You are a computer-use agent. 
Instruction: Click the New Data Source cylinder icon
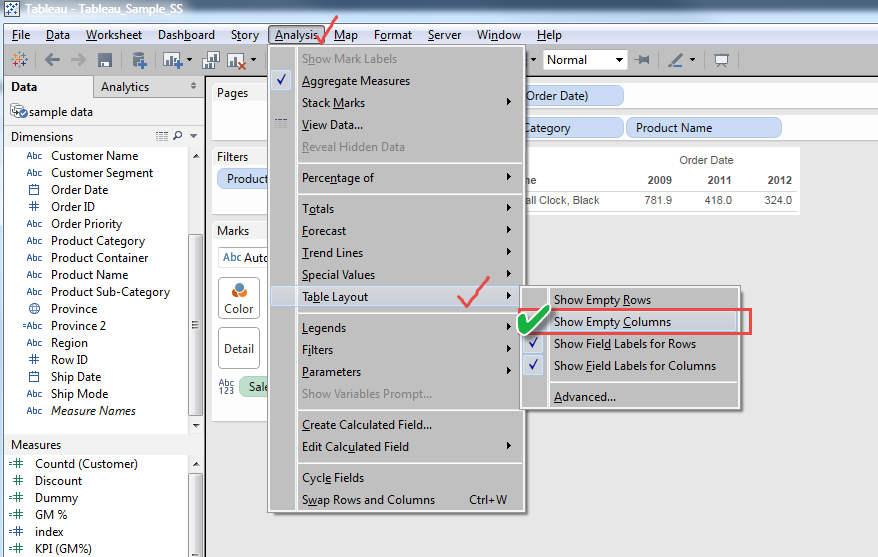[x=138, y=60]
